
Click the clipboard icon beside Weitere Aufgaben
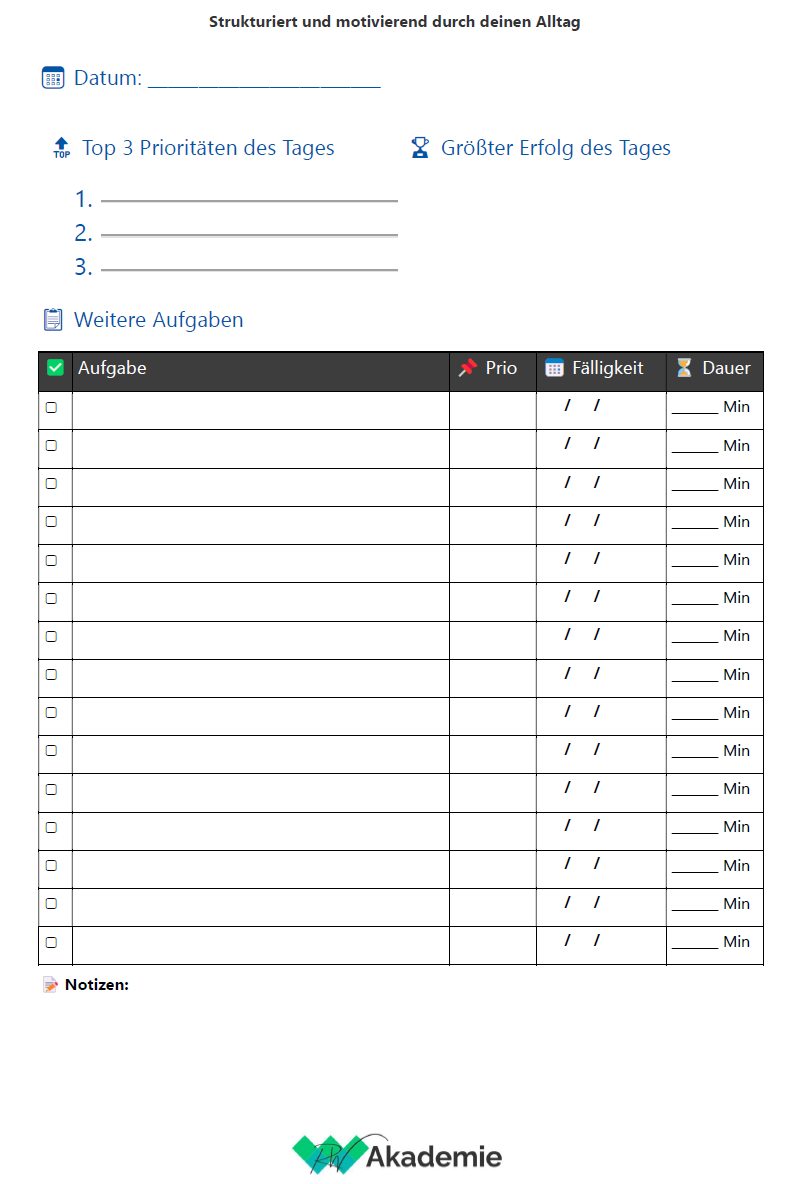click(53, 320)
